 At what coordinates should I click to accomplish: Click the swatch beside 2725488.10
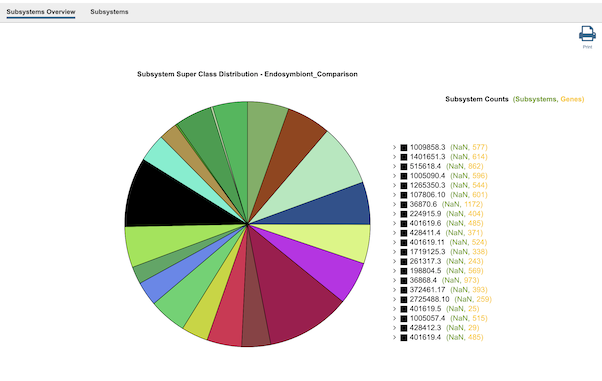(x=404, y=300)
